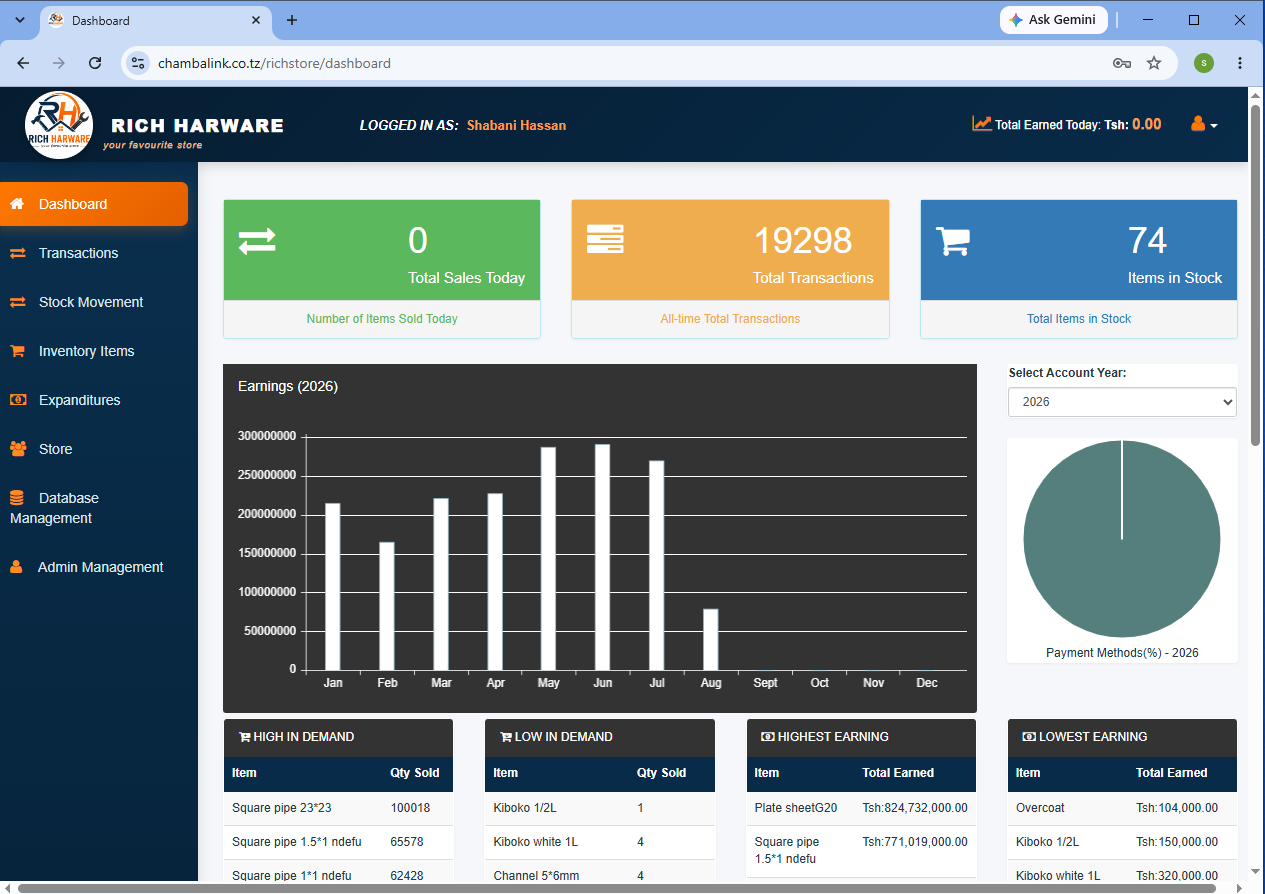Bookmark this page with the star icon

tap(1154, 63)
